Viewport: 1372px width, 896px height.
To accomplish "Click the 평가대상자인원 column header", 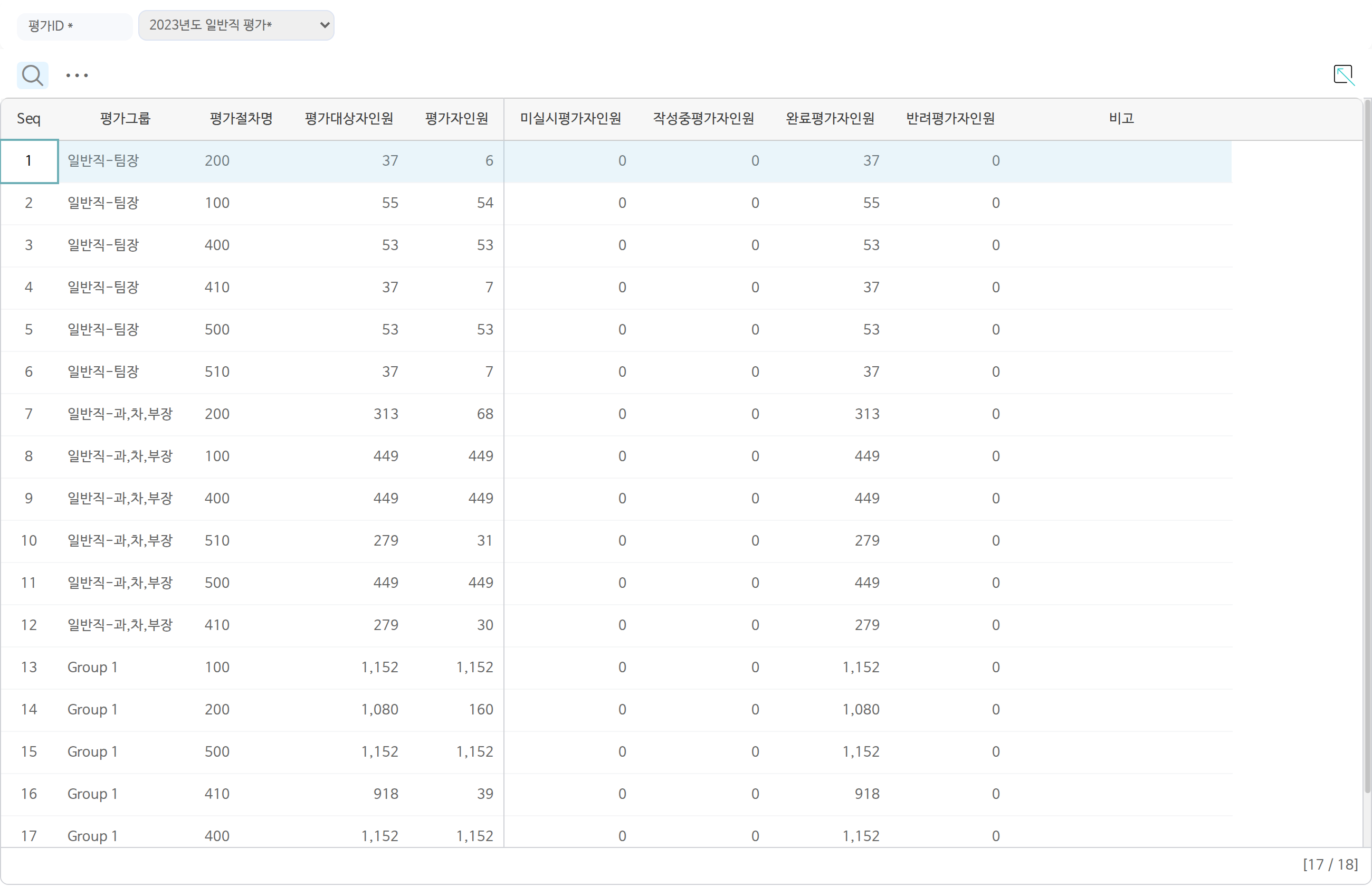I will pyautogui.click(x=349, y=119).
